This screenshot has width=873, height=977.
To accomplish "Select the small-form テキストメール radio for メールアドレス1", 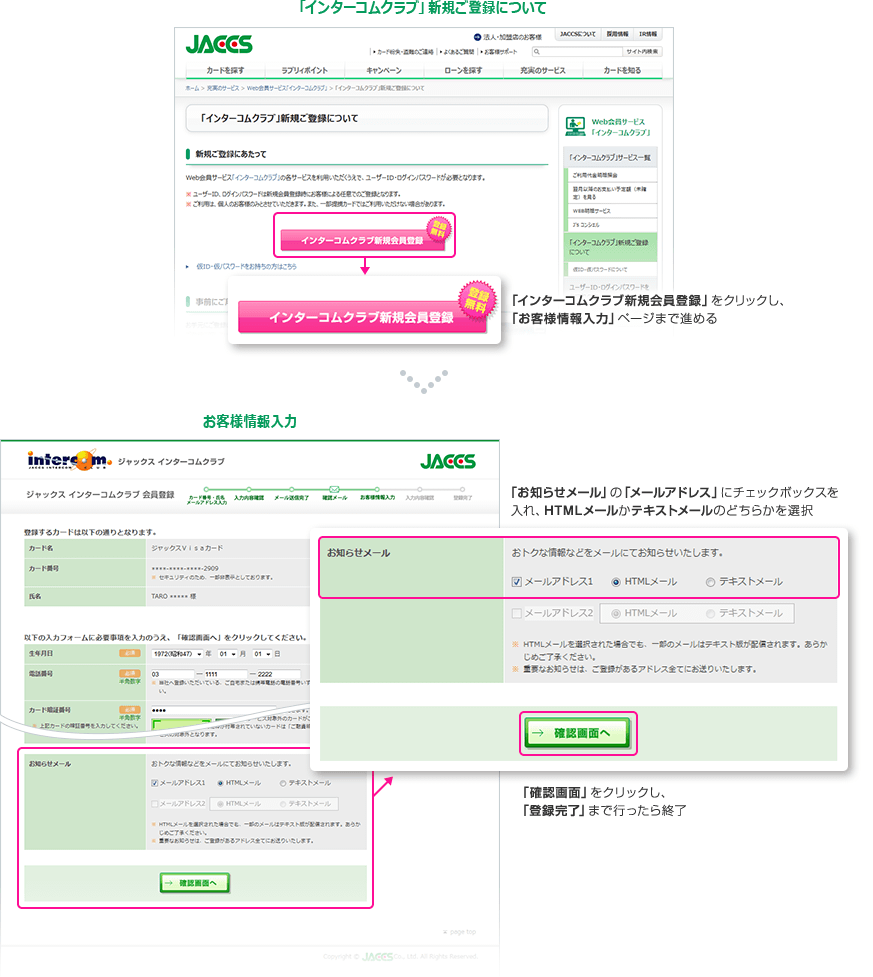I will click(x=283, y=783).
